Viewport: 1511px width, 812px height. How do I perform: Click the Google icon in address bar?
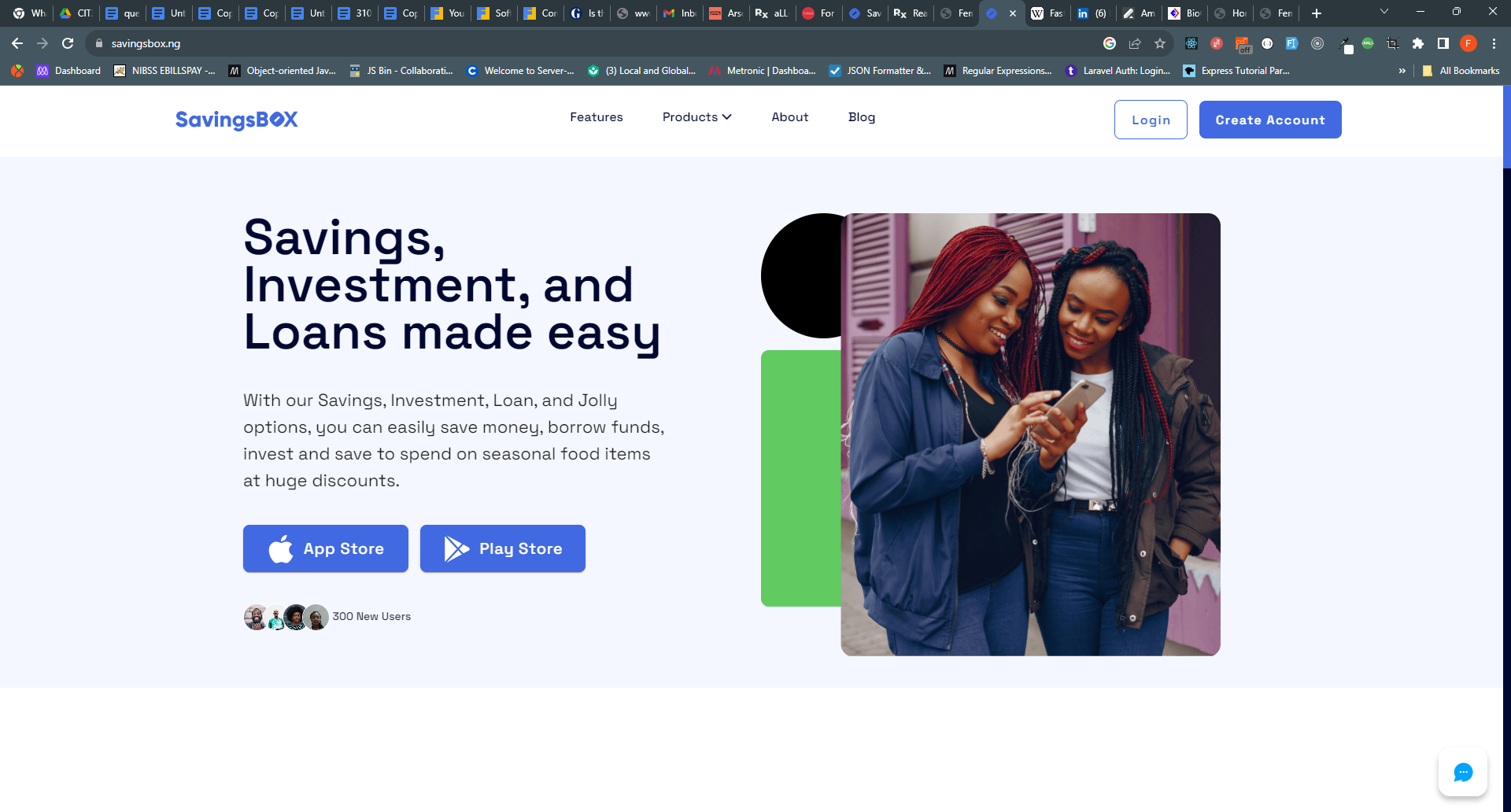pos(1110,43)
